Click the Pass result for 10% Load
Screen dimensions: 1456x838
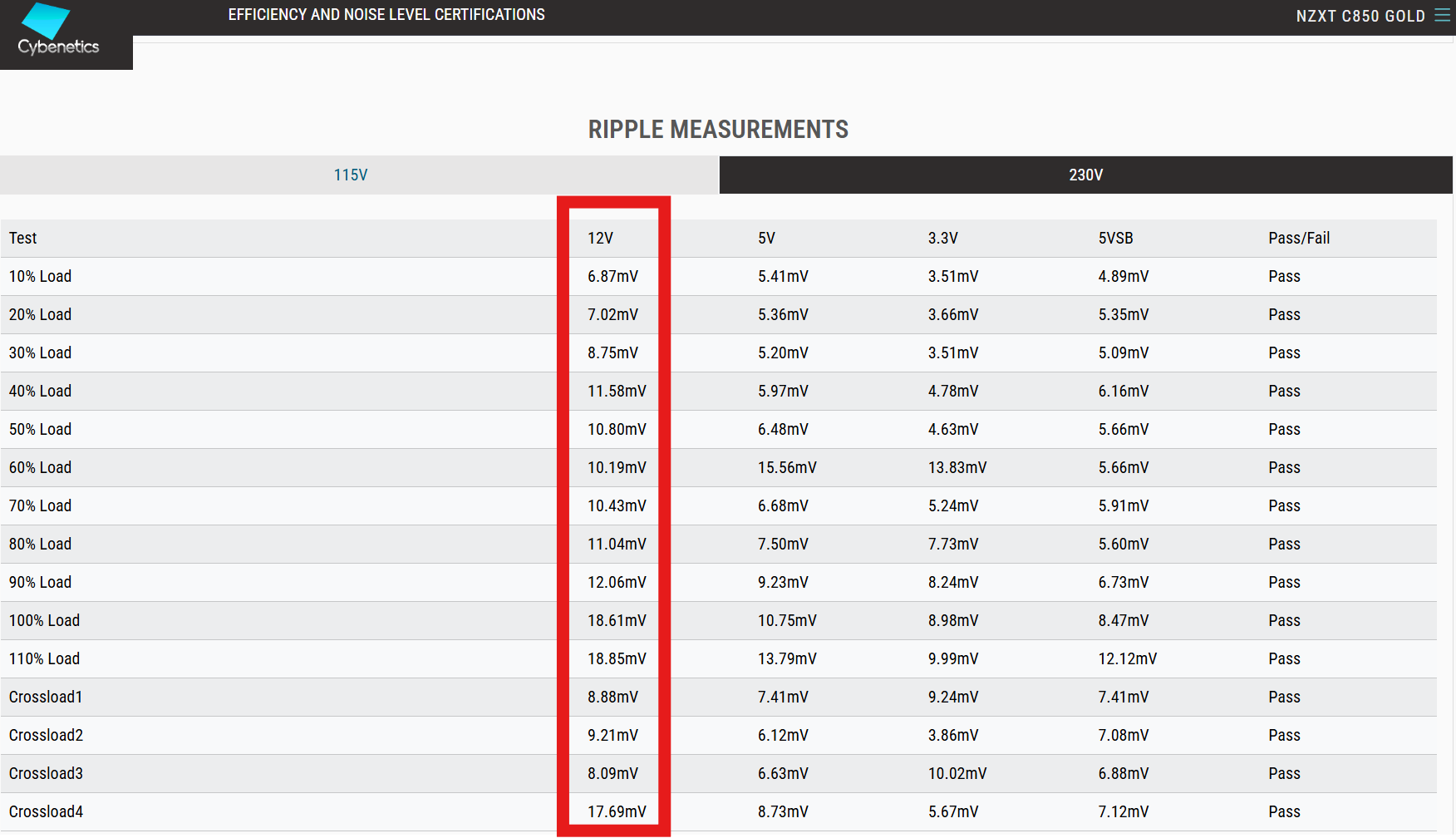pos(1284,277)
